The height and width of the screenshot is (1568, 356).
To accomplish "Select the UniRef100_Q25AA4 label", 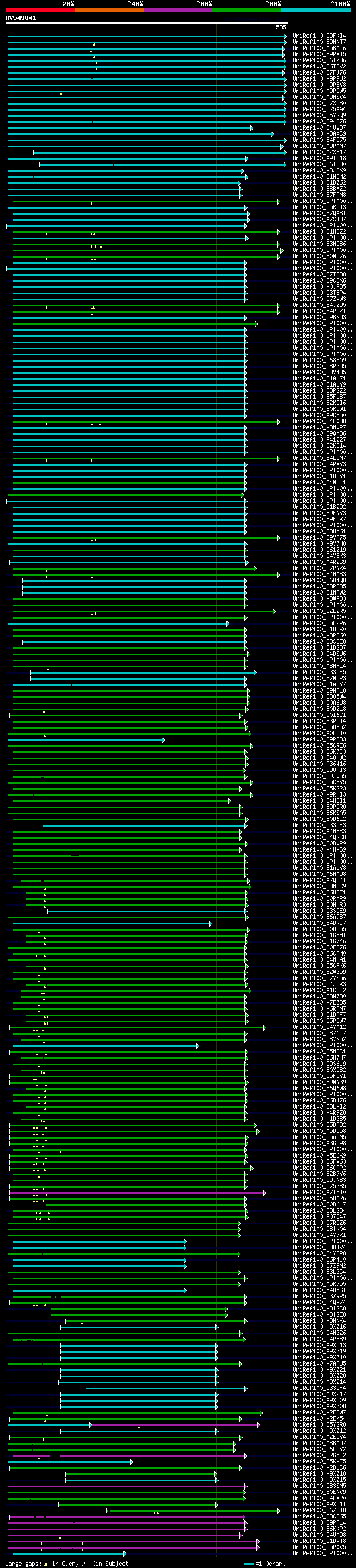I will pos(319,110).
